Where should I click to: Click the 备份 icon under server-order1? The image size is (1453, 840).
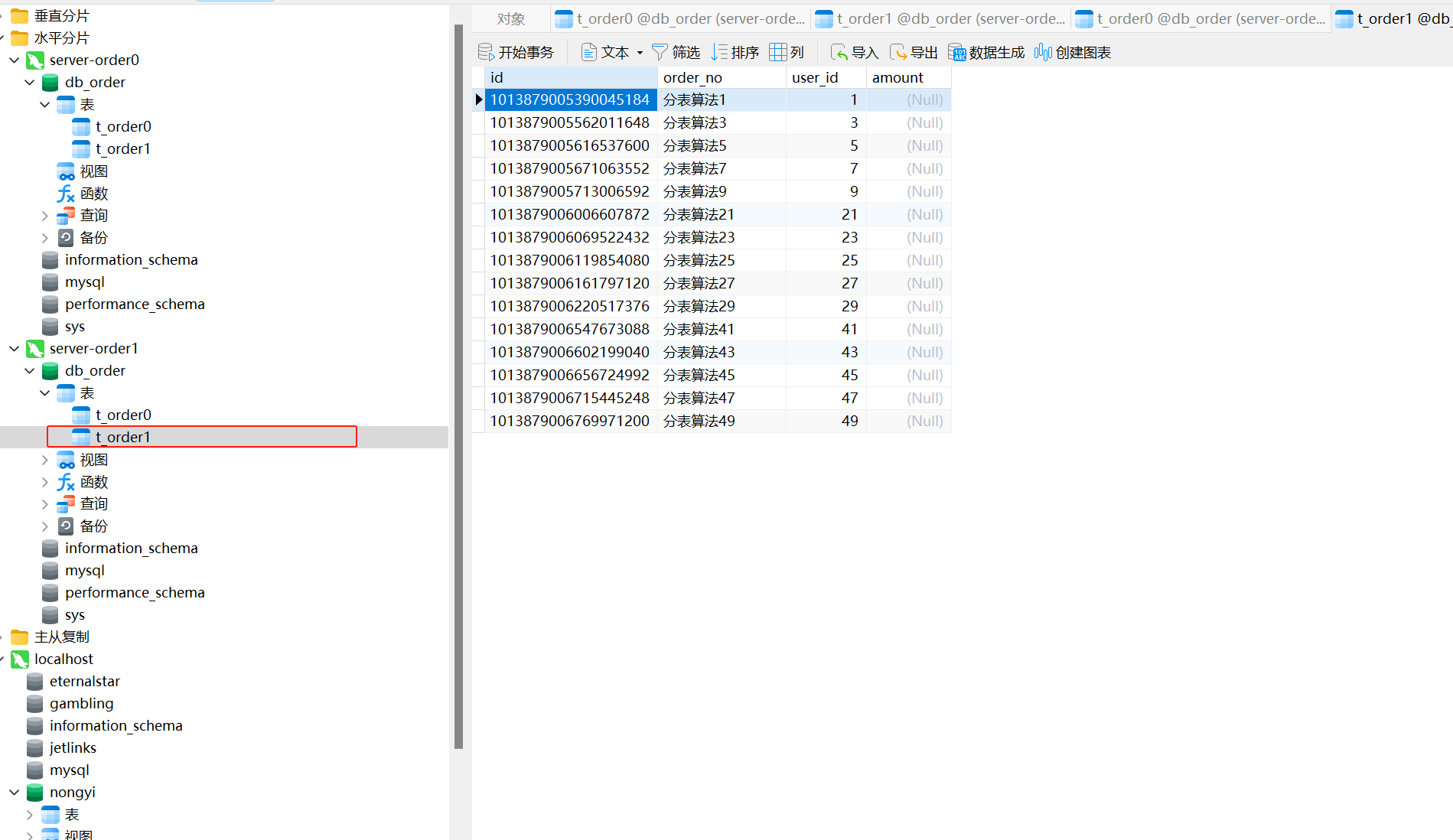66,526
